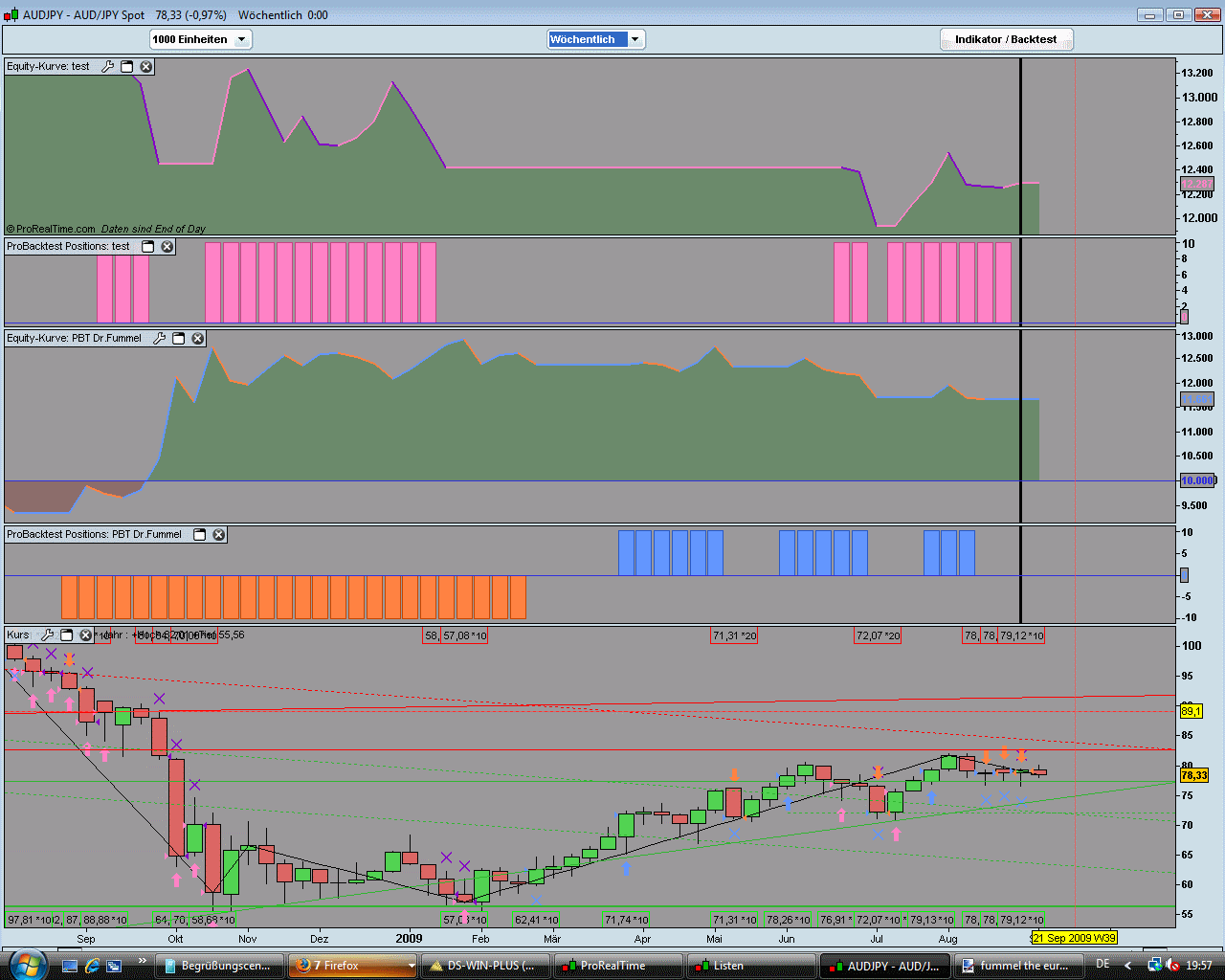Click the ProBacktest Positions: test label
The image size is (1225, 980).
pos(68,246)
